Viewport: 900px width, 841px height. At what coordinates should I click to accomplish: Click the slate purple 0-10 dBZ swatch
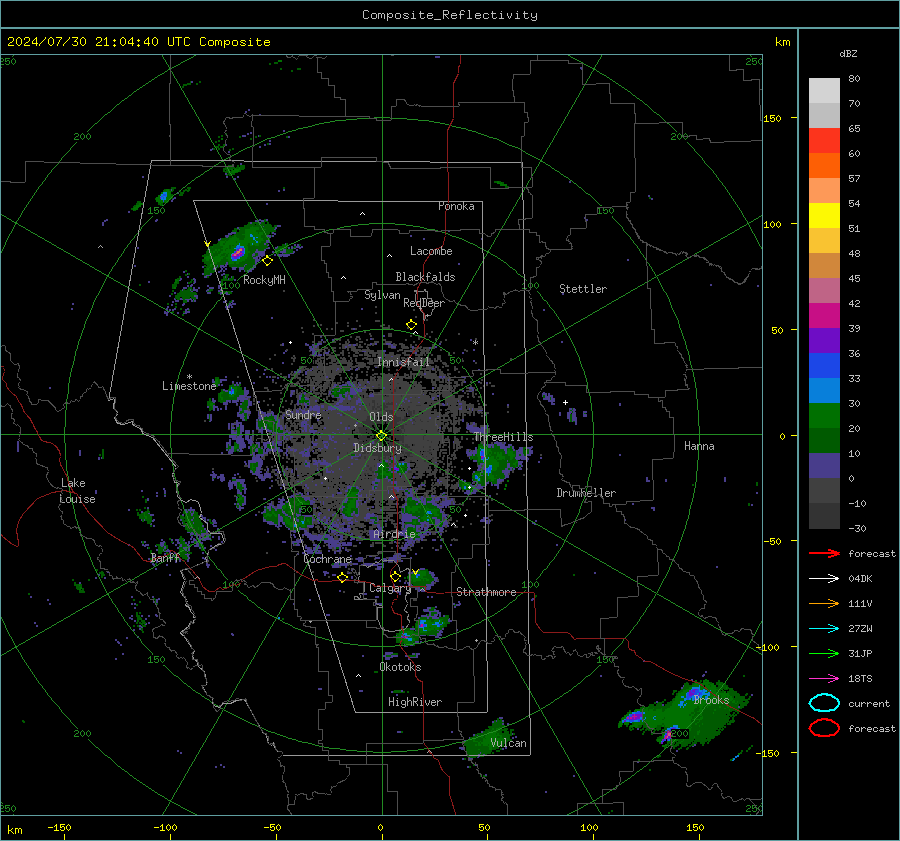click(x=824, y=466)
